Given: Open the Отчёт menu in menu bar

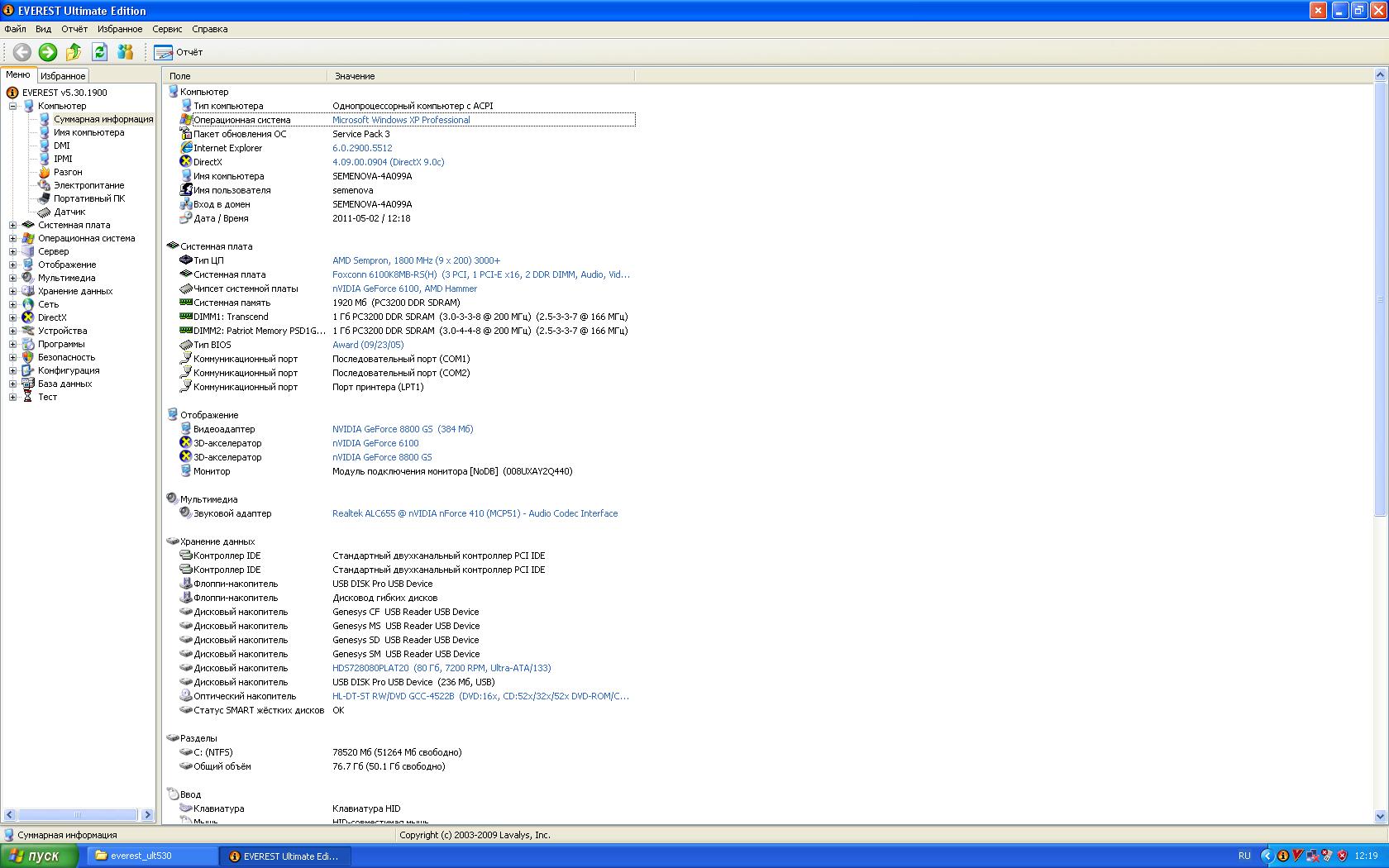Looking at the screenshot, I should [74, 29].
